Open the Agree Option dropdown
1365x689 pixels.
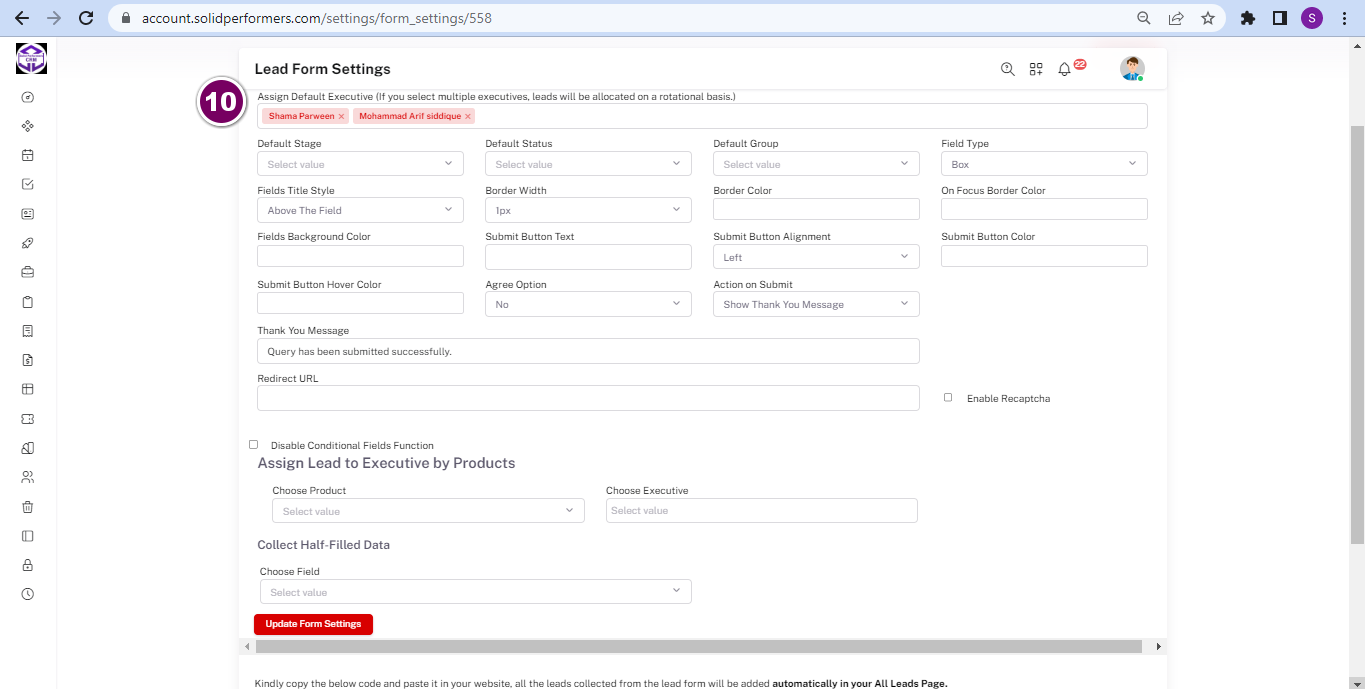click(588, 304)
